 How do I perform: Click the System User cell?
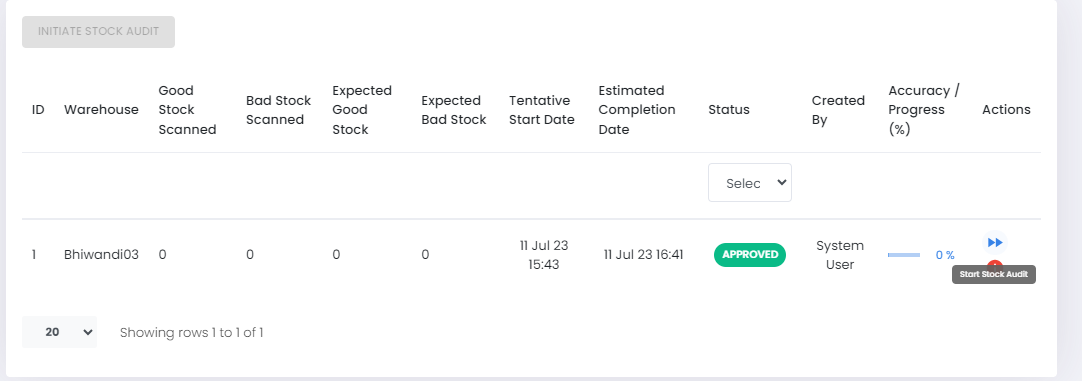[840, 255]
